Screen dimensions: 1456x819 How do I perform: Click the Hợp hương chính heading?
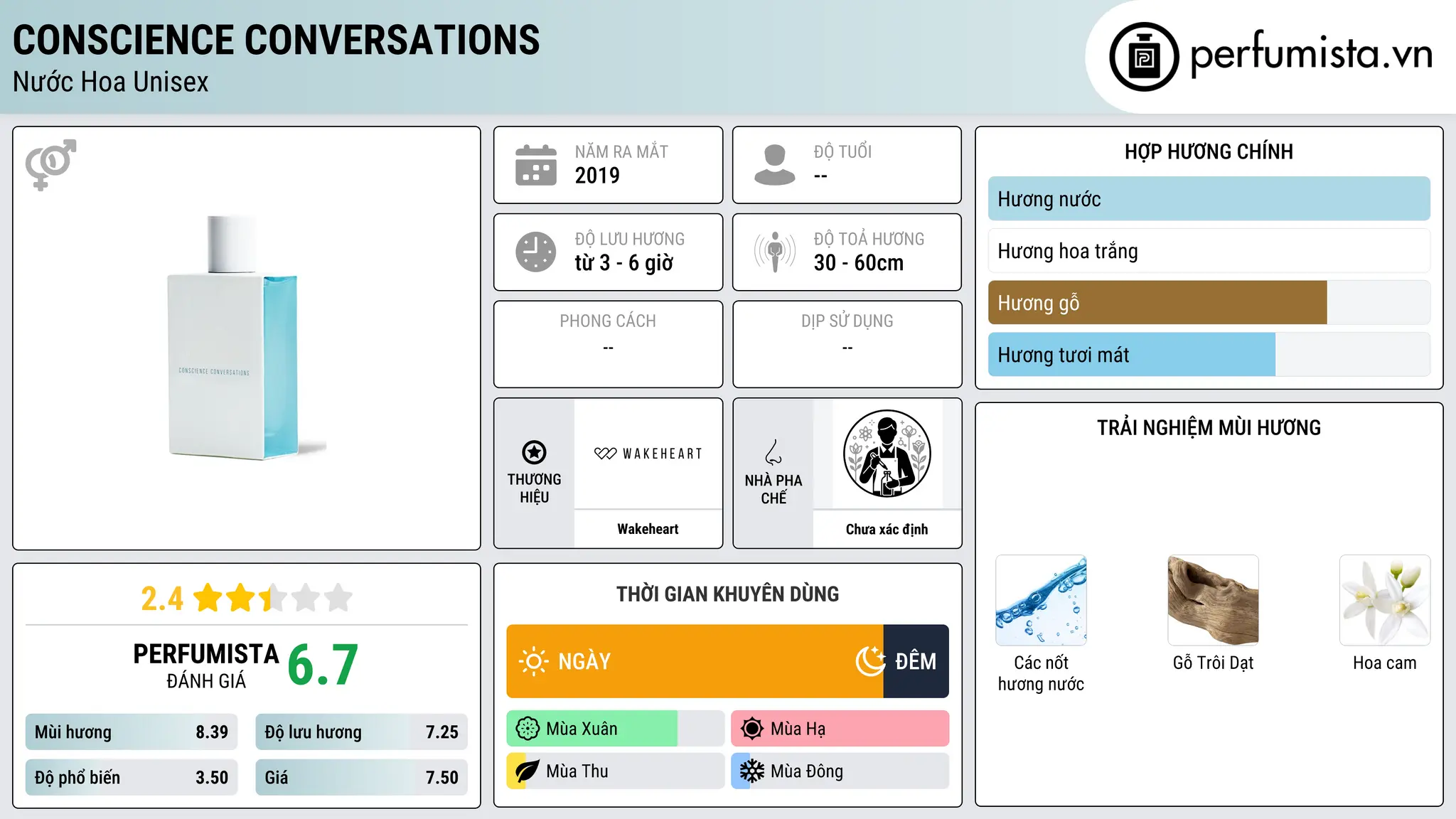tap(1209, 151)
